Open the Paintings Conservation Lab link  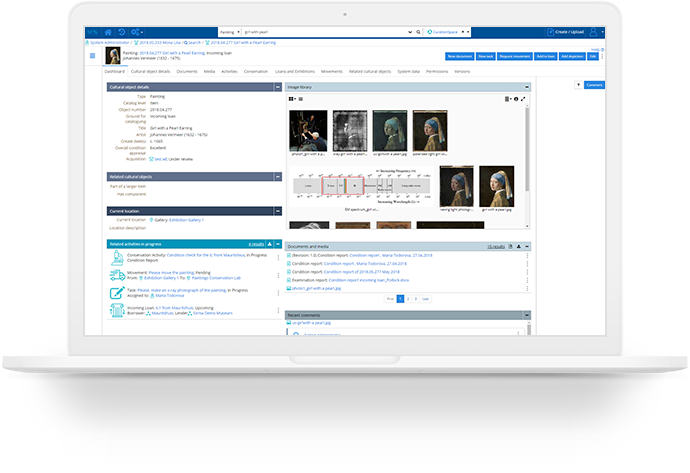coord(216,278)
